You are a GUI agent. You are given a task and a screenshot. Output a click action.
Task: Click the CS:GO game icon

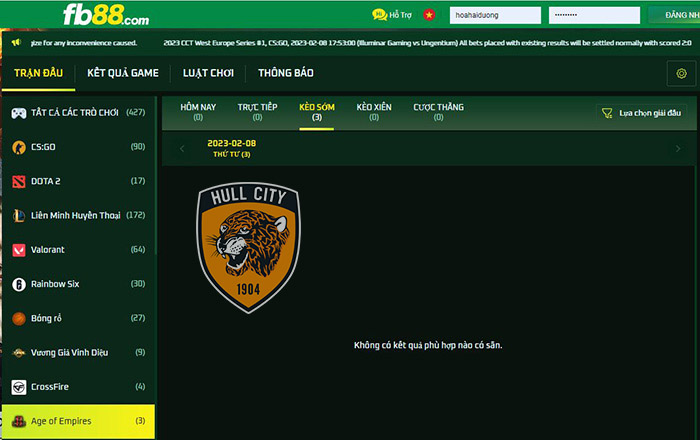point(19,147)
